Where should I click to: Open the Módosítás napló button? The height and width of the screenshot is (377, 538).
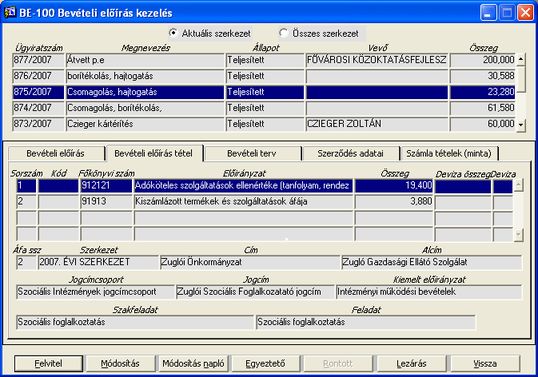click(x=193, y=363)
